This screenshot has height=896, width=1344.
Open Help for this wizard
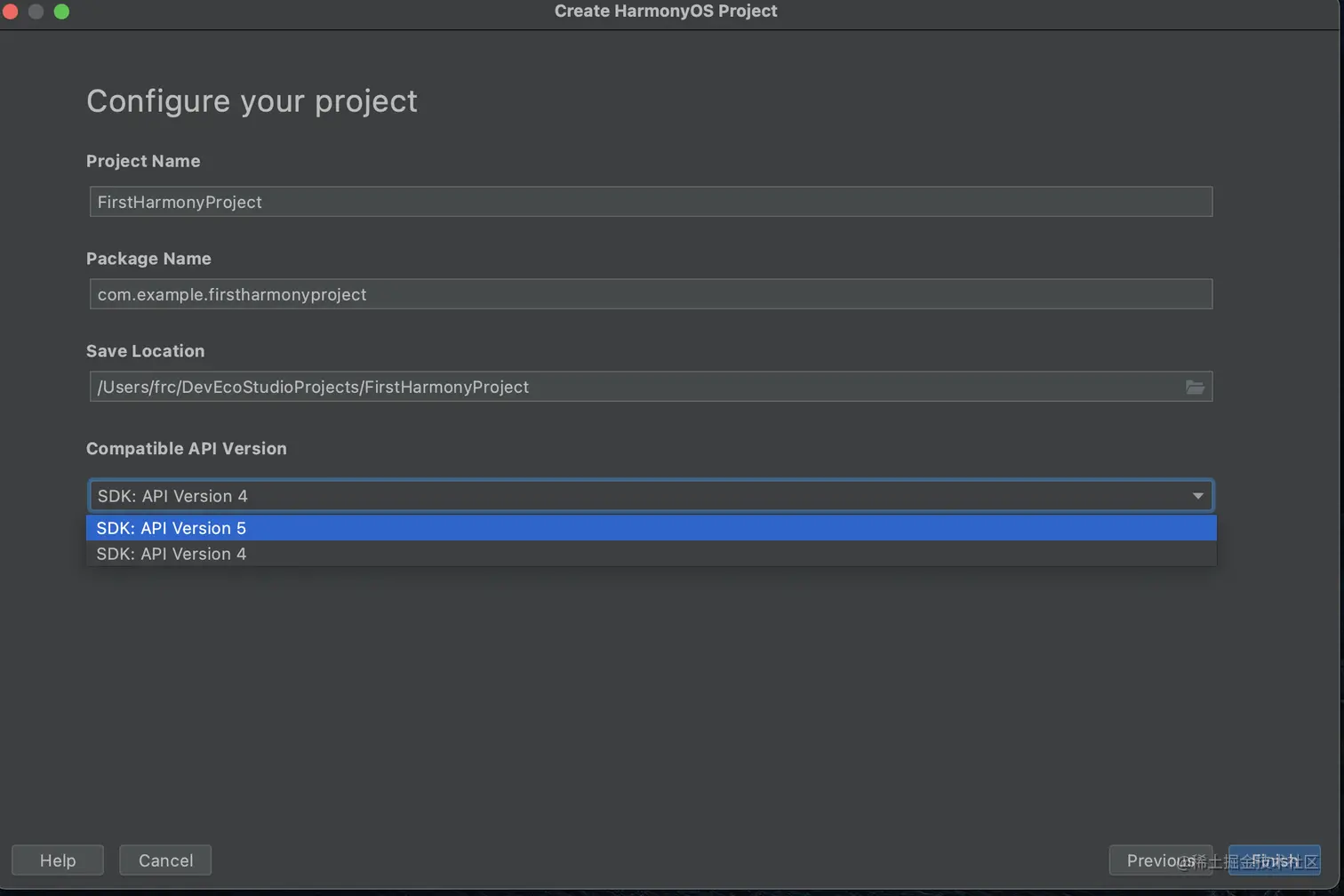coord(58,860)
